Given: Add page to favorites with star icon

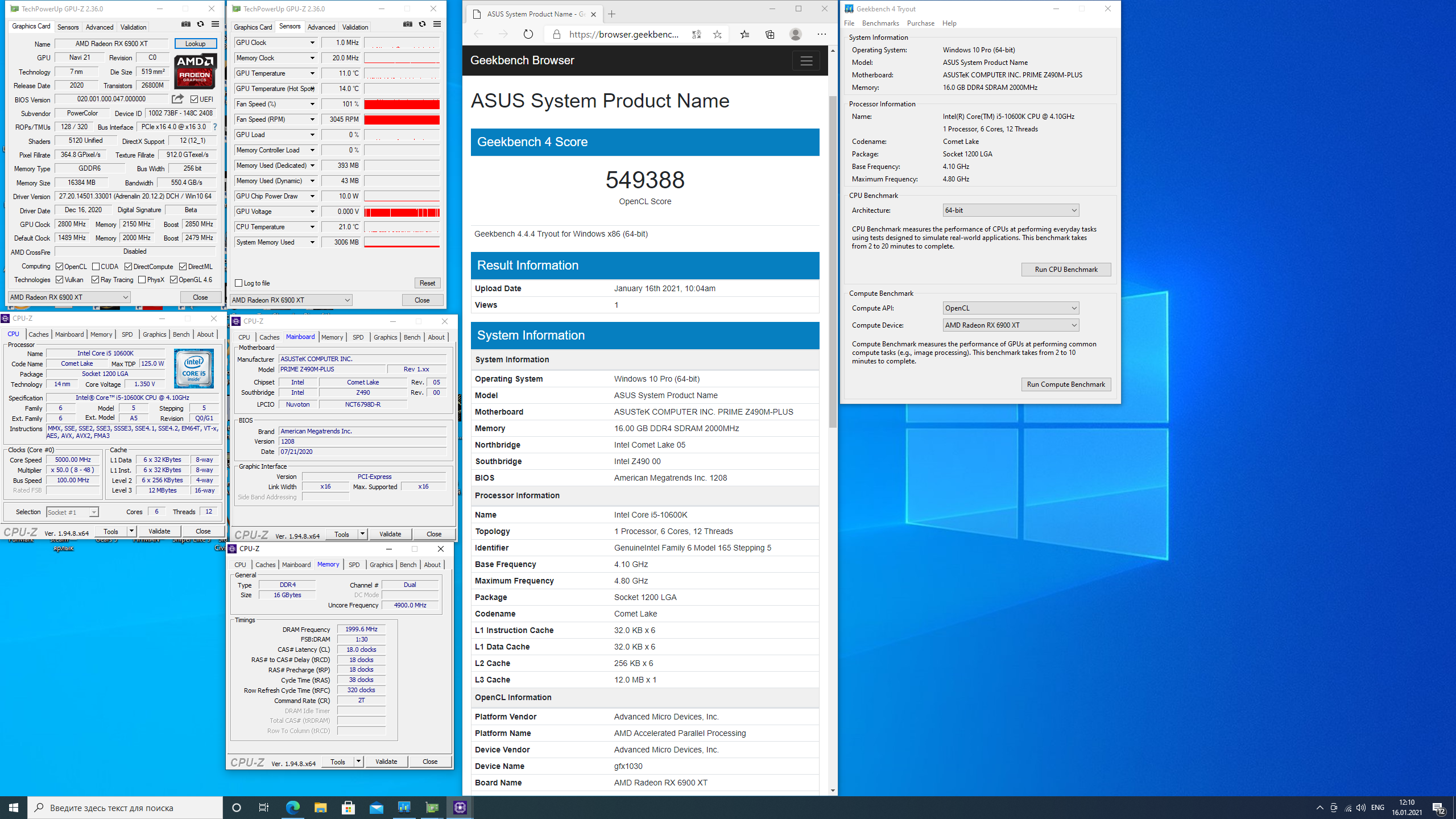Looking at the screenshot, I should 717,34.
